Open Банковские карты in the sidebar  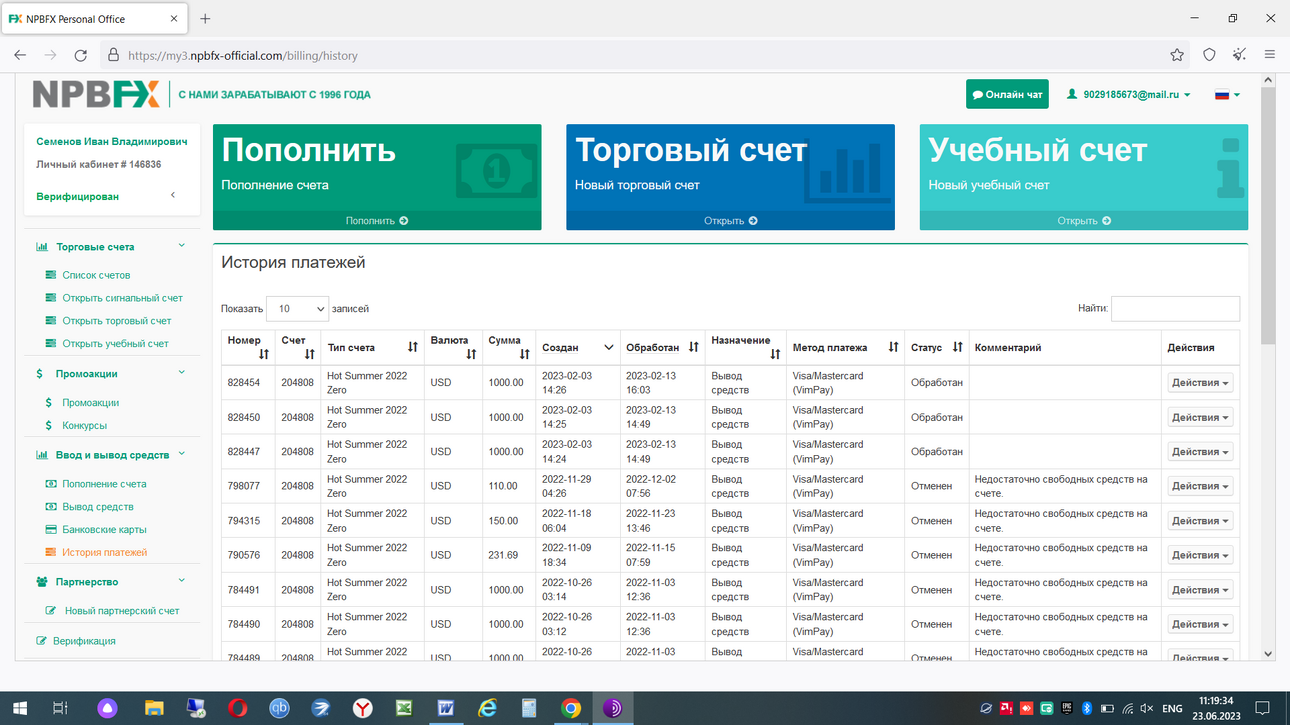click(104, 530)
